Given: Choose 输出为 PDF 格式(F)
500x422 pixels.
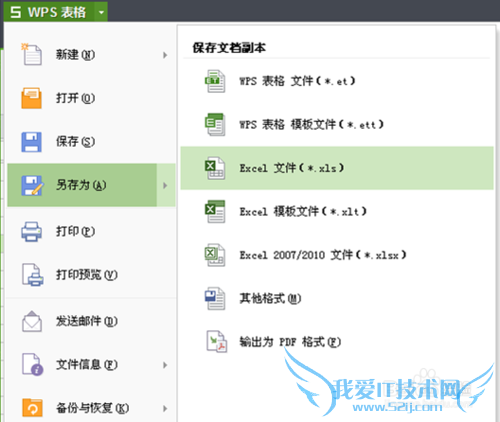Looking at the screenshot, I should pos(337,342).
